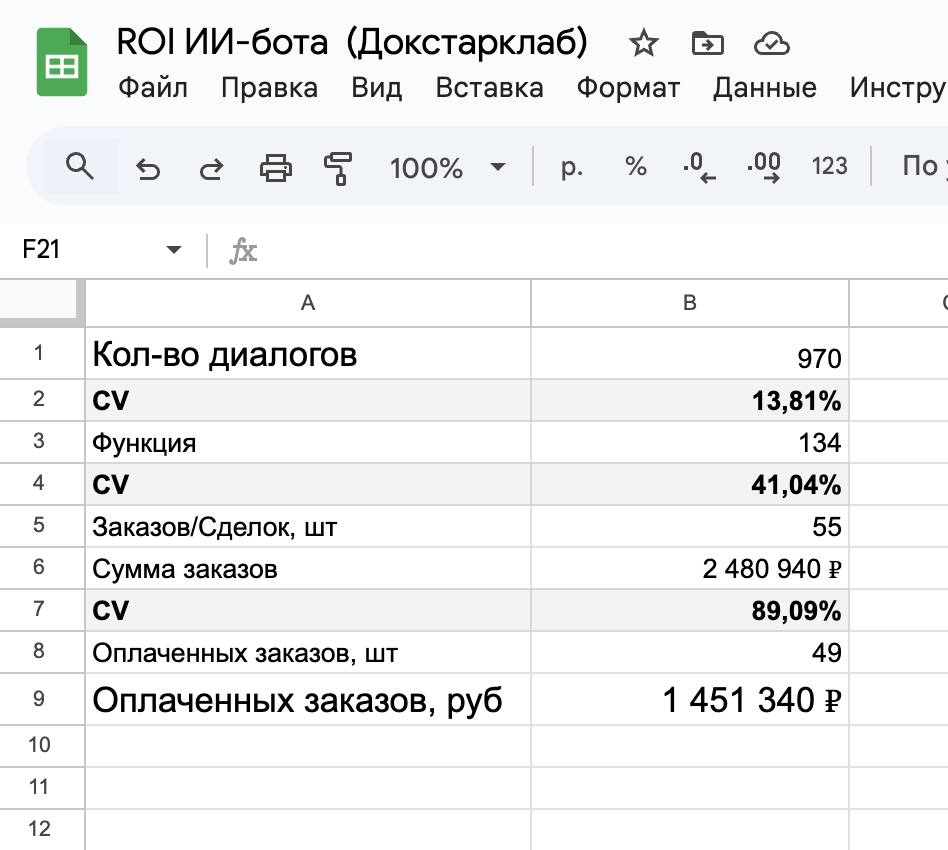Viewport: 948px width, 850px height.
Task: Apply currency format with ruble icon
Action: pyautogui.click(x=570, y=167)
